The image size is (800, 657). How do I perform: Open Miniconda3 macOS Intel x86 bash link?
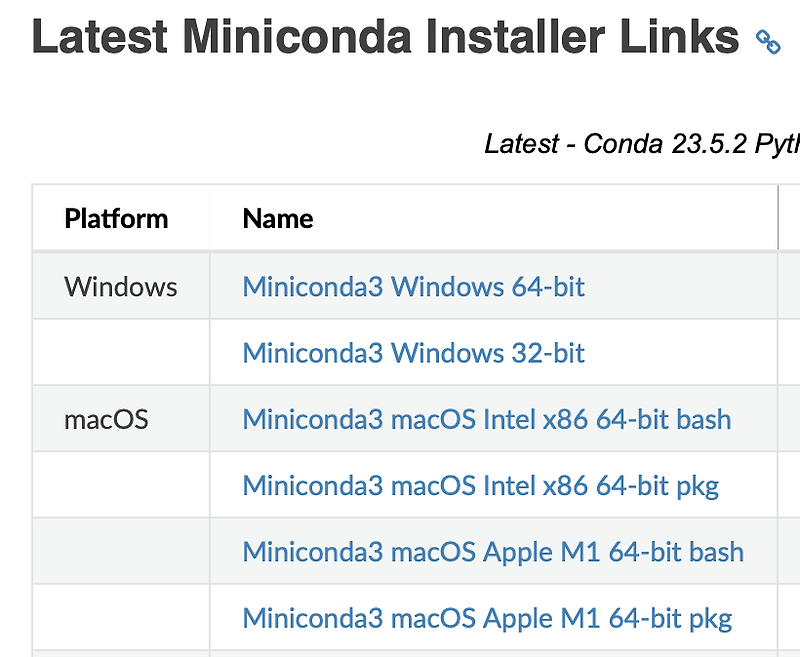click(486, 419)
